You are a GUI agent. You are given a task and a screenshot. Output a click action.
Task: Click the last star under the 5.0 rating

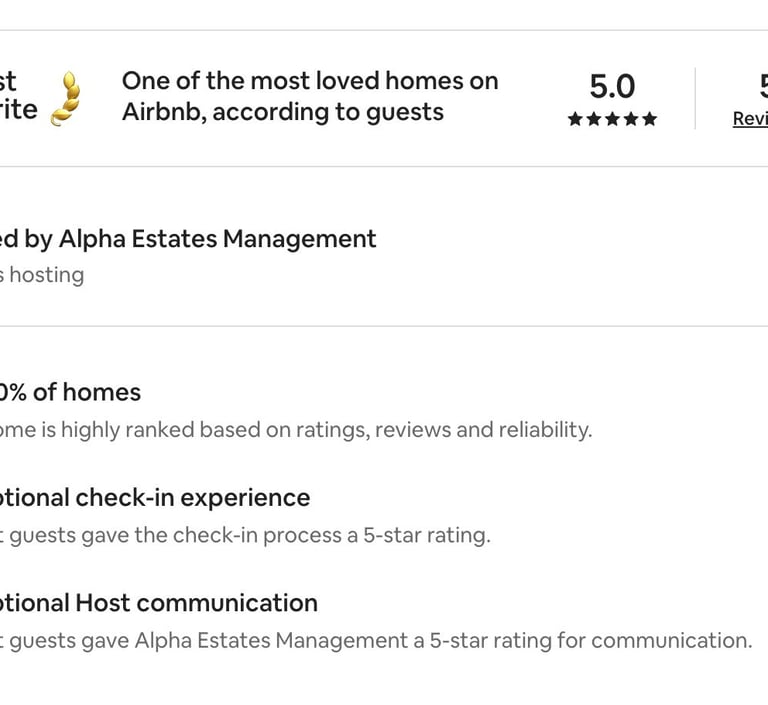click(649, 119)
